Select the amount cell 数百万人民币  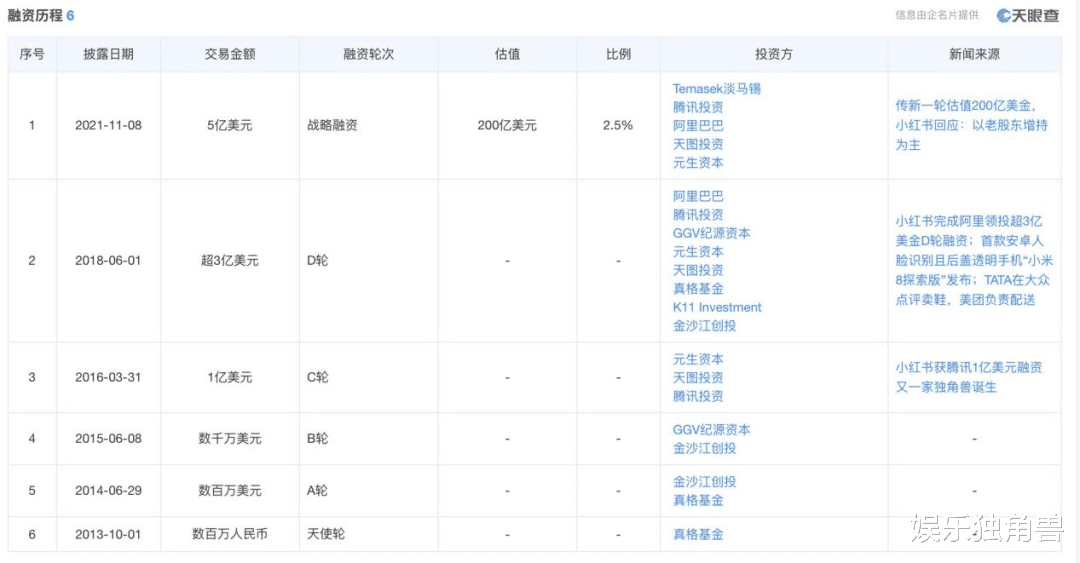(x=229, y=534)
